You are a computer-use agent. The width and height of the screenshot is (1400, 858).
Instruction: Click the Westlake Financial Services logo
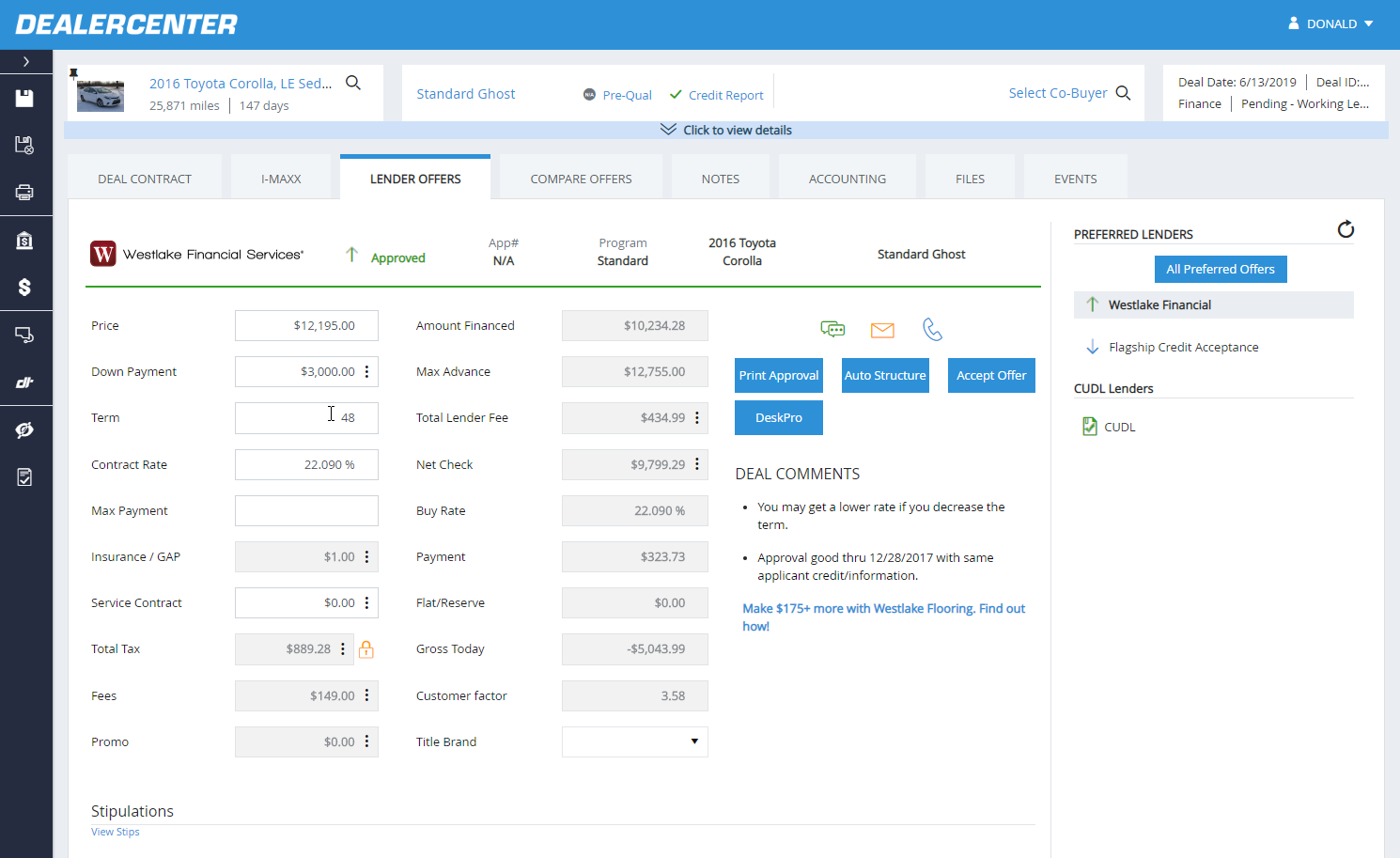(x=197, y=254)
